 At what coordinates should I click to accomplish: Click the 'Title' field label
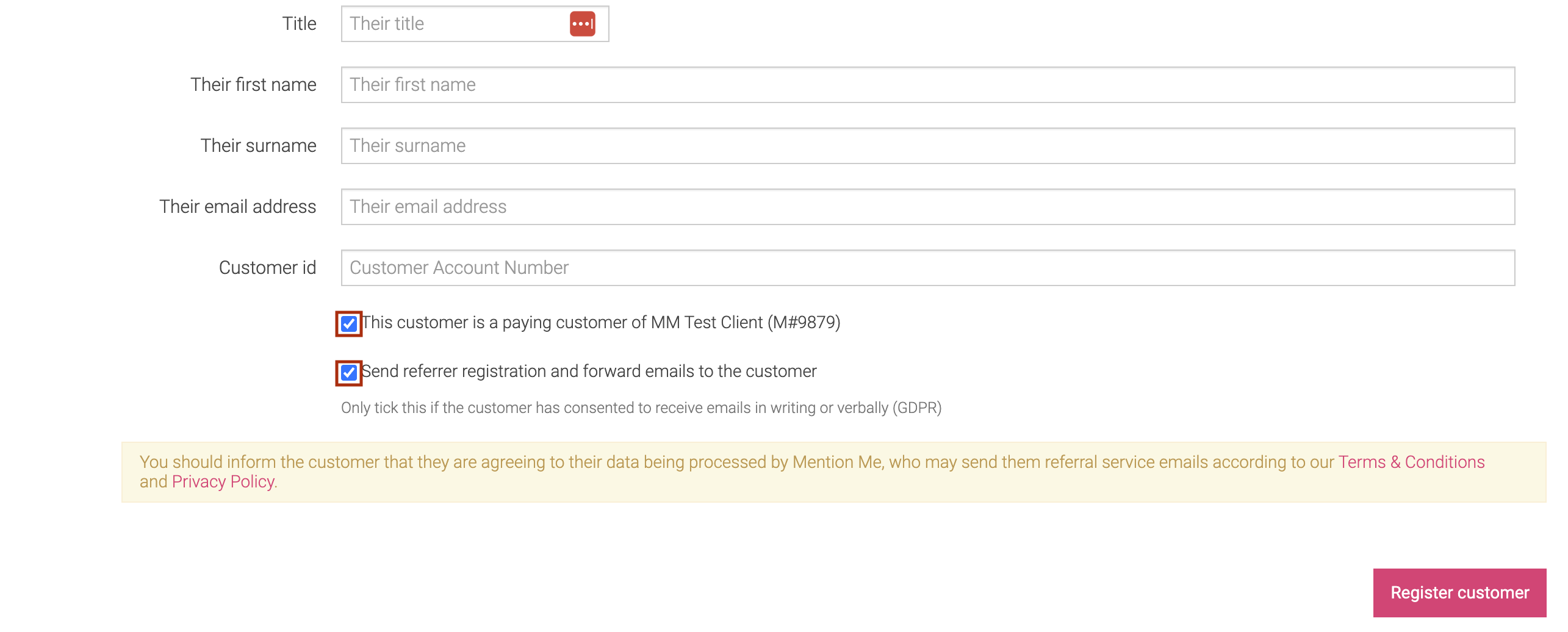[x=299, y=24]
